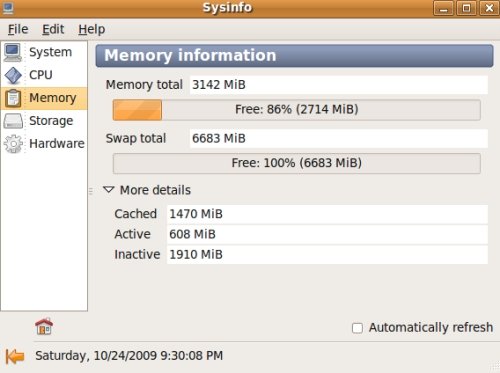Open Storage via the drive icon
The image size is (500, 373).
pos(13,121)
